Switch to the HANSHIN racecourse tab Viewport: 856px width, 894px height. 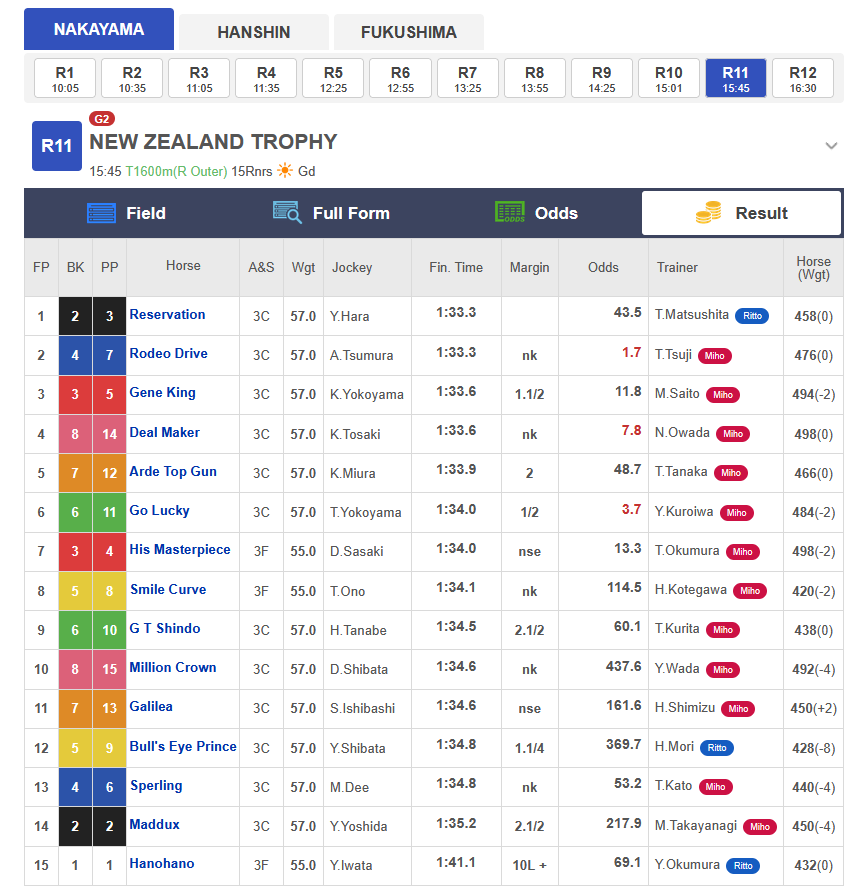click(254, 32)
